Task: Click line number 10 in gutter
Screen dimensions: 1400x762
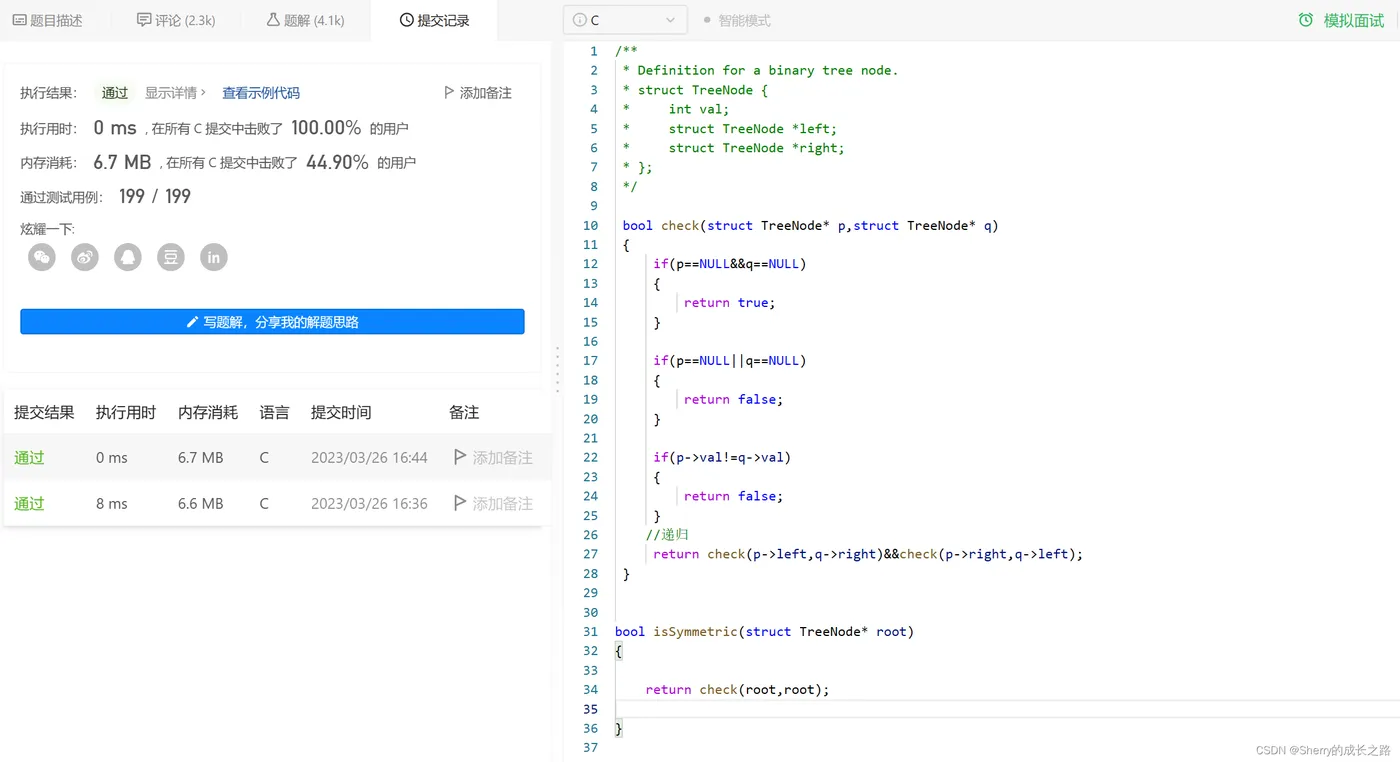Action: pos(590,225)
